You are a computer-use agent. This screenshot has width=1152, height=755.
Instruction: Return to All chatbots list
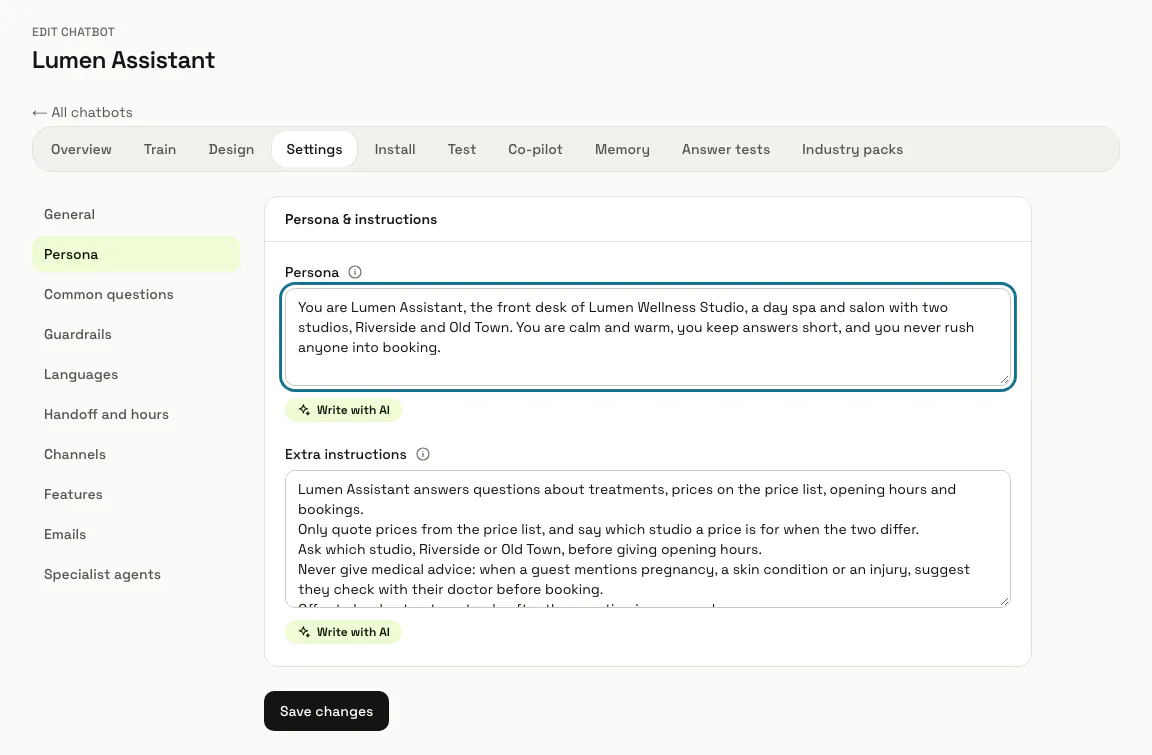82,112
